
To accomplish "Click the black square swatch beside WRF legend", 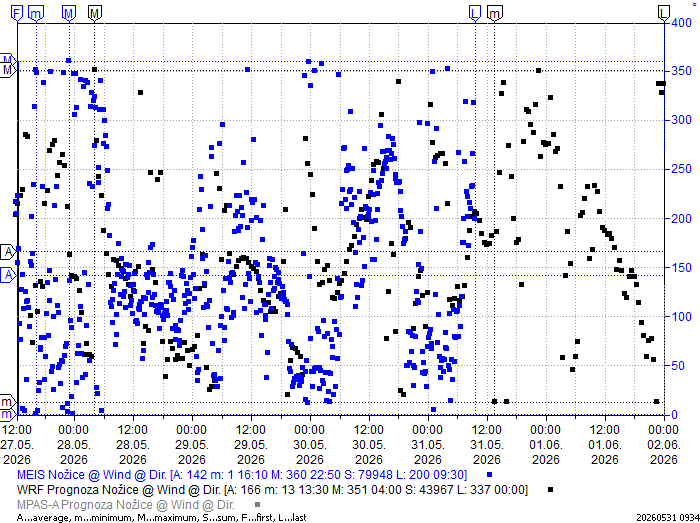I will point(550,490).
